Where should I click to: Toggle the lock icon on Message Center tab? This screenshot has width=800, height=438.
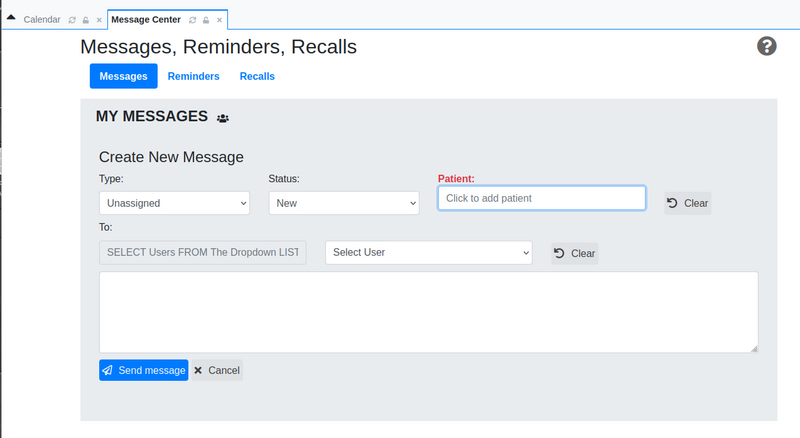pos(206,20)
